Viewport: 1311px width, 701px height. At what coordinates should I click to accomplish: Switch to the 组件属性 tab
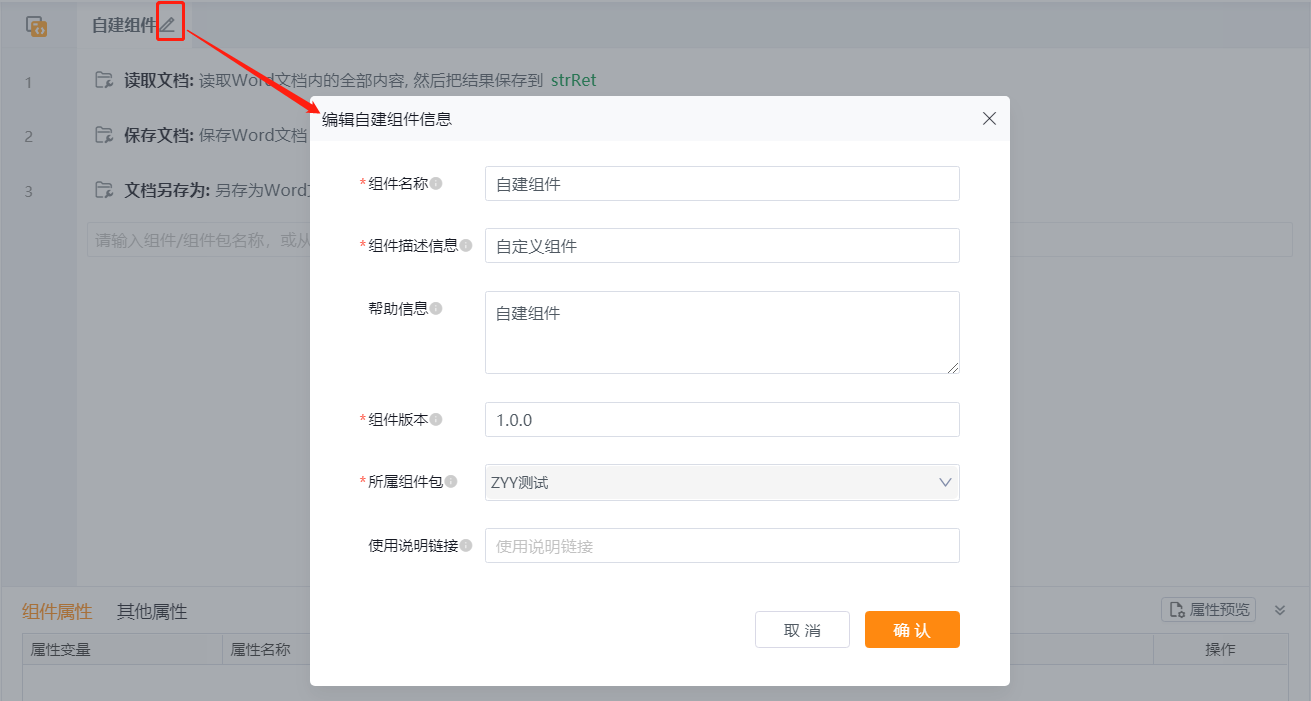[x=57, y=612]
